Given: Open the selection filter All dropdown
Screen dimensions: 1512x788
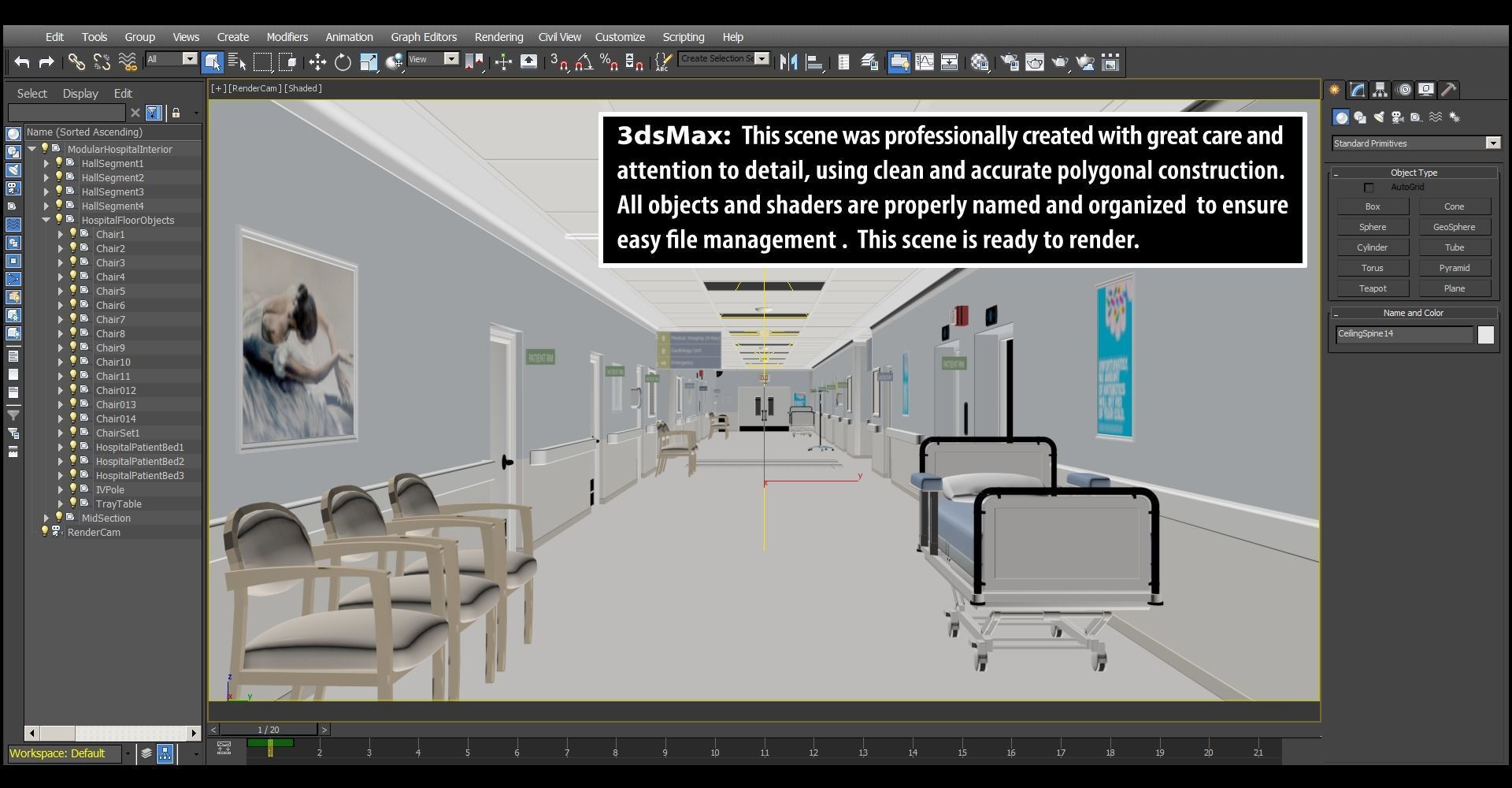Looking at the screenshot, I should click(x=172, y=59).
